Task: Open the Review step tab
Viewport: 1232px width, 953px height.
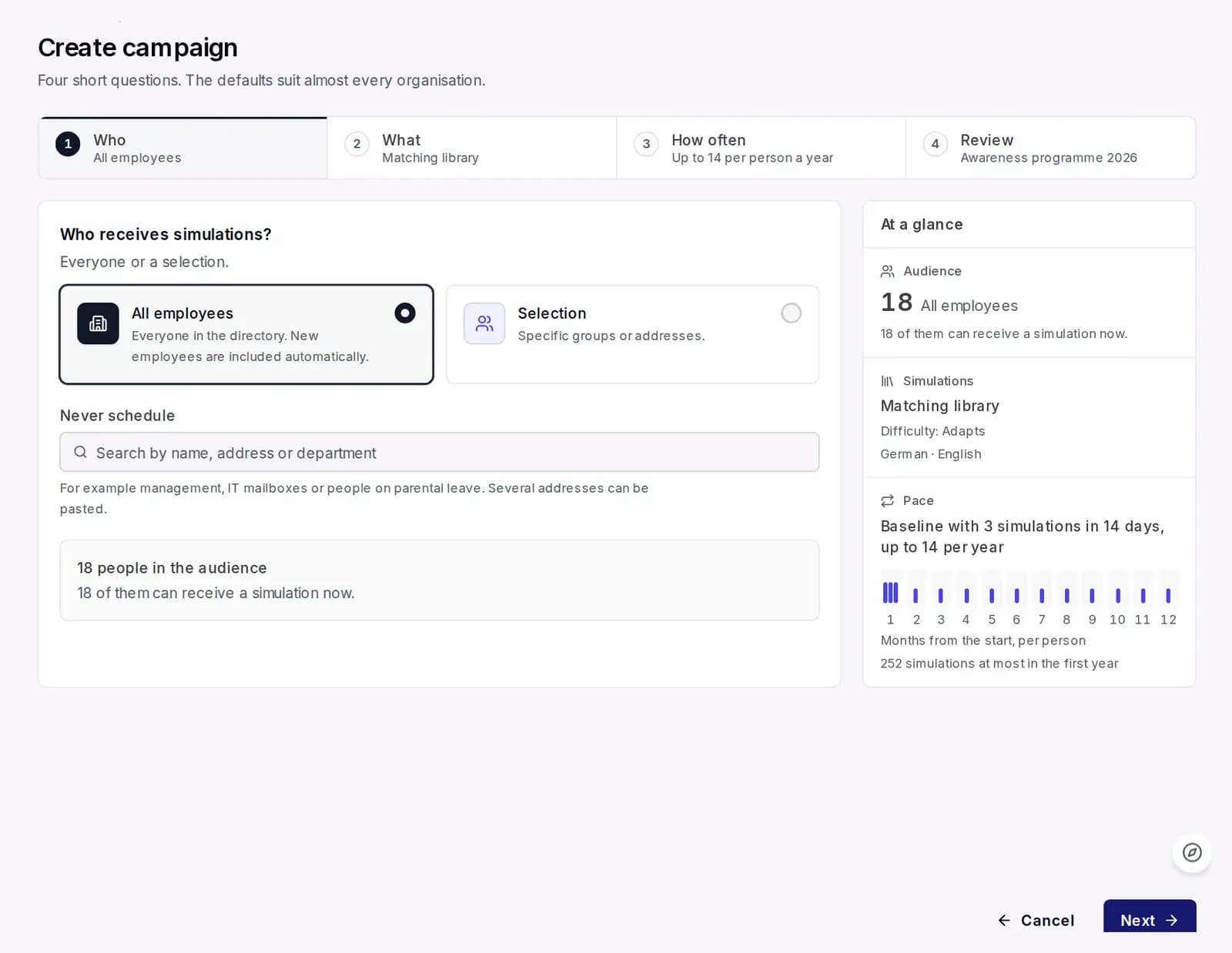Action: pyautogui.click(x=1050, y=148)
